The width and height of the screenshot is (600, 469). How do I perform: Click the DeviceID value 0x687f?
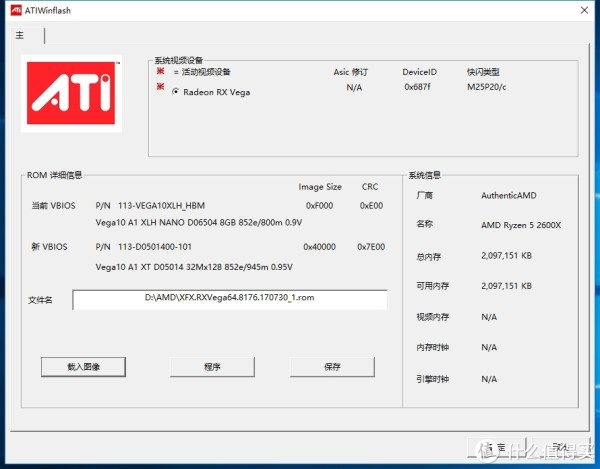pyautogui.click(x=417, y=87)
